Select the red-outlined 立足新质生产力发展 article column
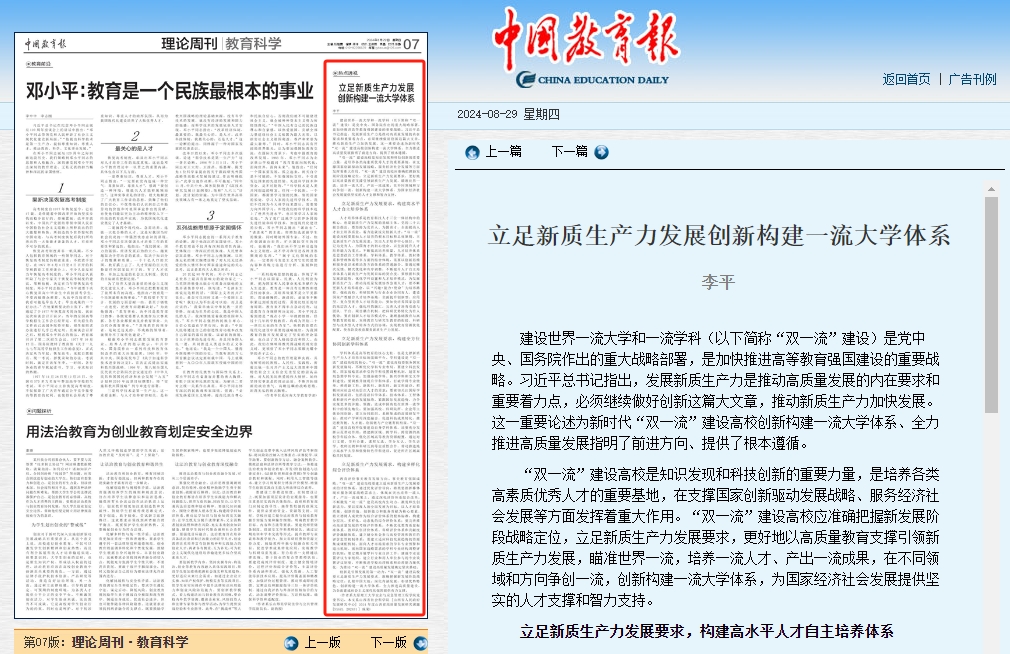The width and height of the screenshot is (1010, 654). (375, 340)
